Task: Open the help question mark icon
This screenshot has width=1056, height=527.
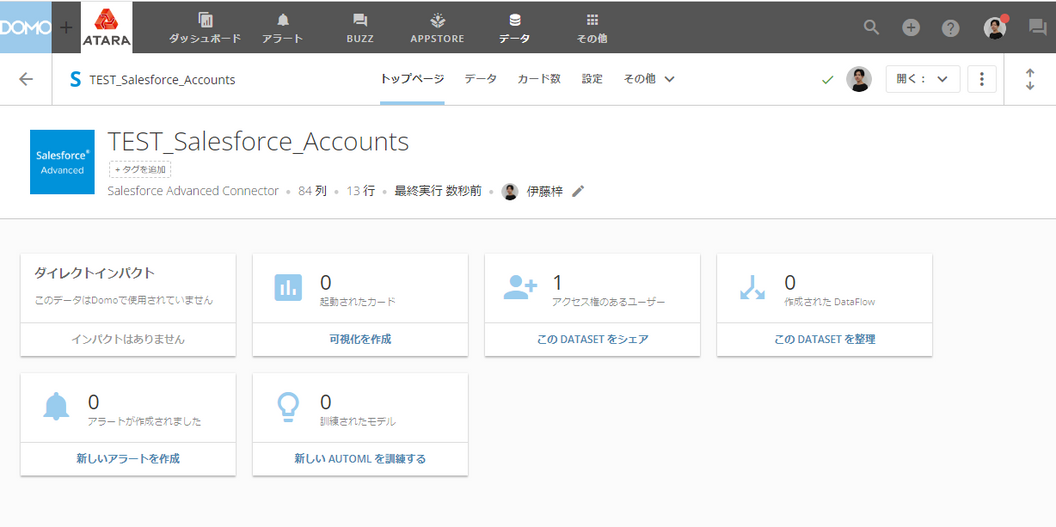Action: click(950, 28)
